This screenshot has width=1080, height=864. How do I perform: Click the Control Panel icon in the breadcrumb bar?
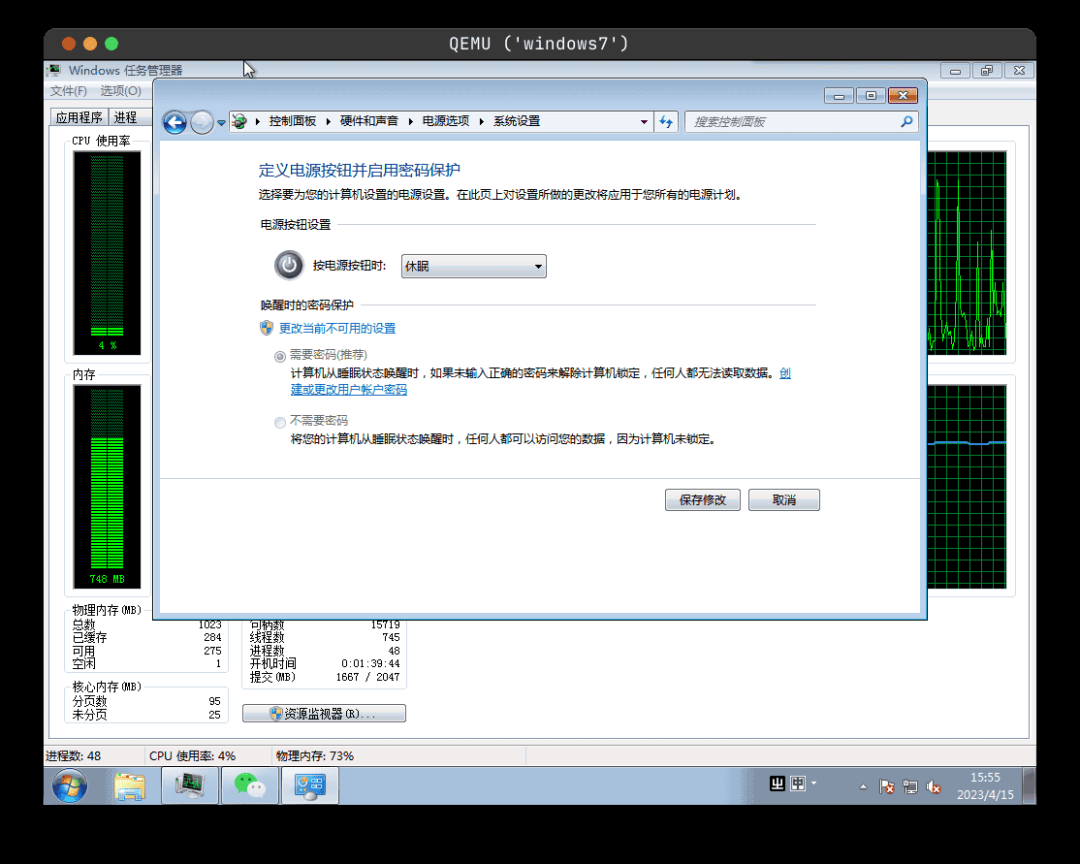pyautogui.click(x=239, y=121)
